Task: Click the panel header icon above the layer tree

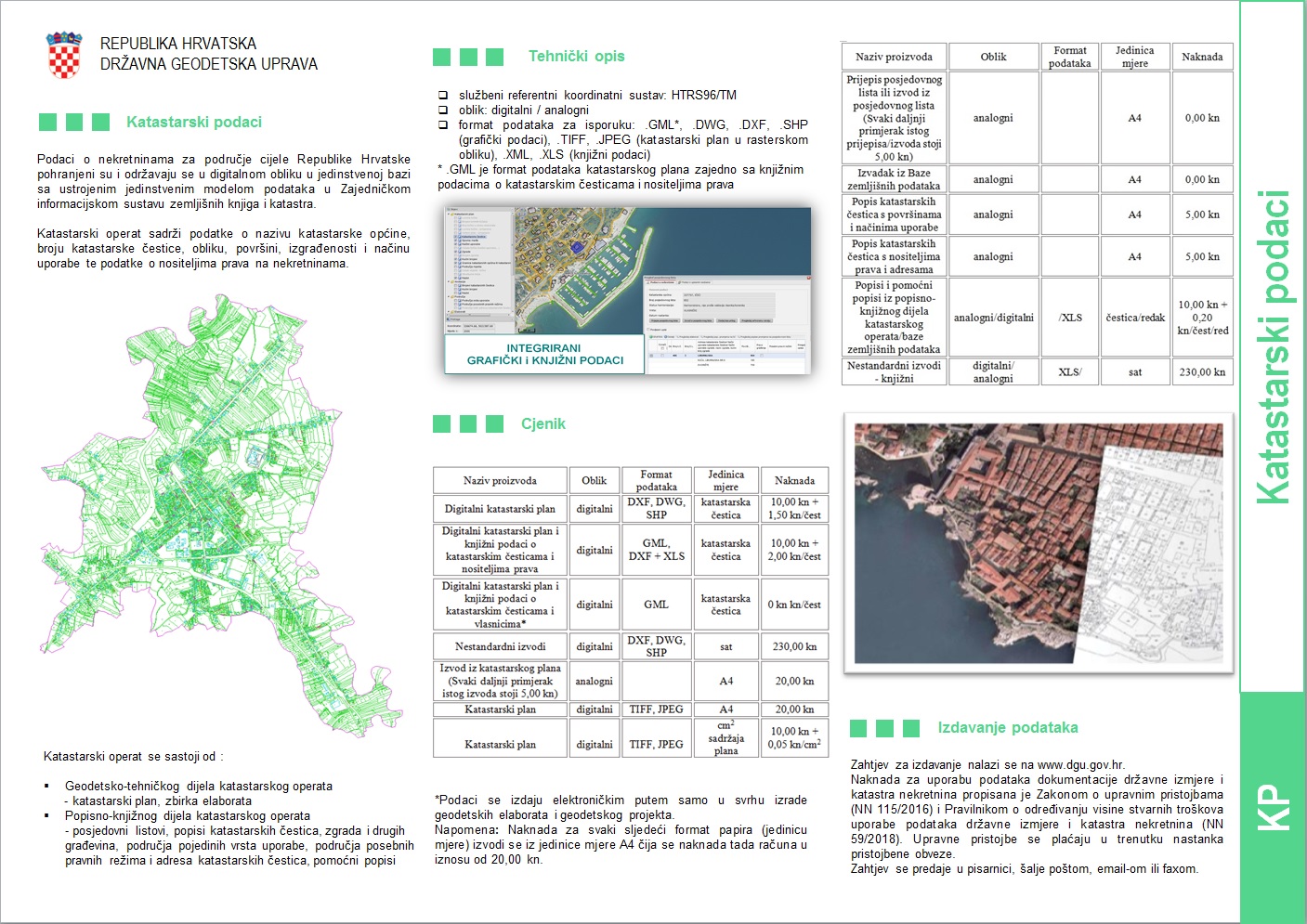Action: (450, 208)
